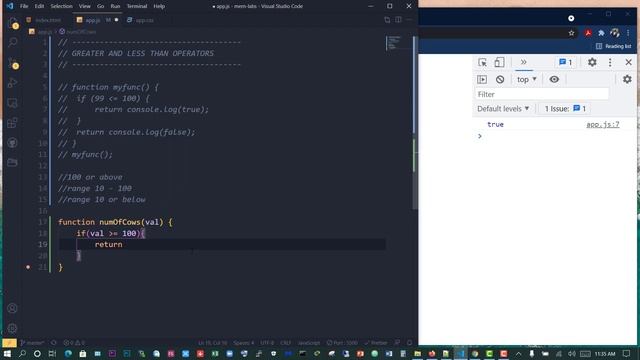Screen dimensions: 640x360
Task: Open the View menu
Action: tap(84, 6)
